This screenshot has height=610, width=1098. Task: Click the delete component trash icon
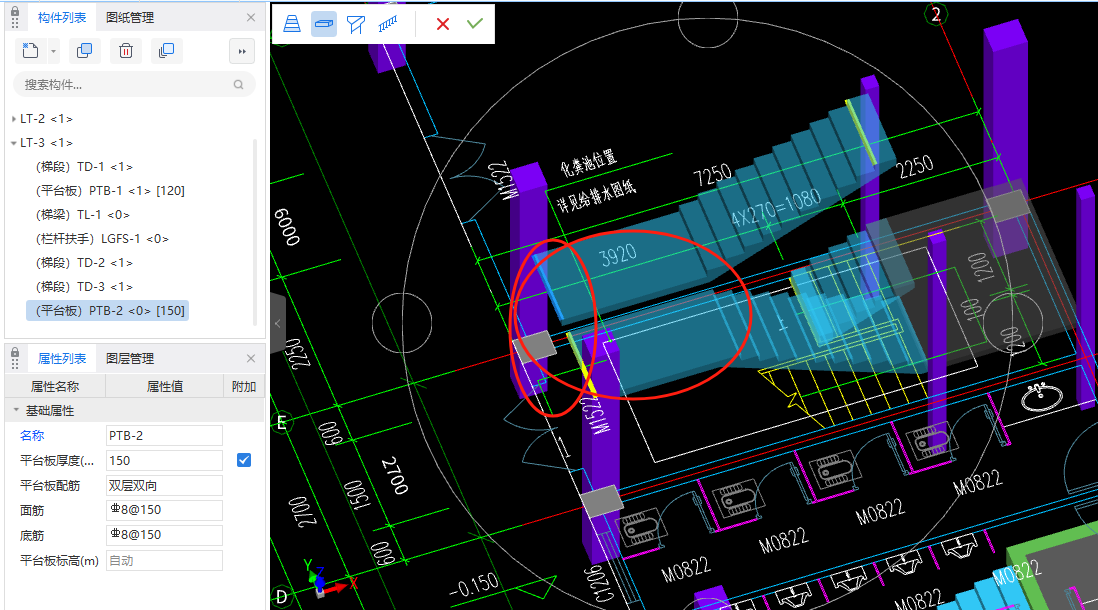tap(126, 50)
